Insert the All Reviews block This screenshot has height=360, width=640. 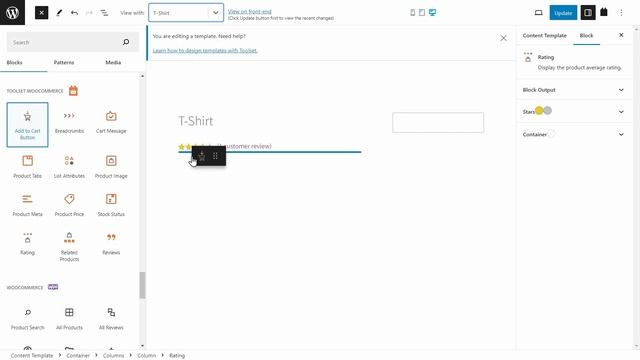(111, 319)
